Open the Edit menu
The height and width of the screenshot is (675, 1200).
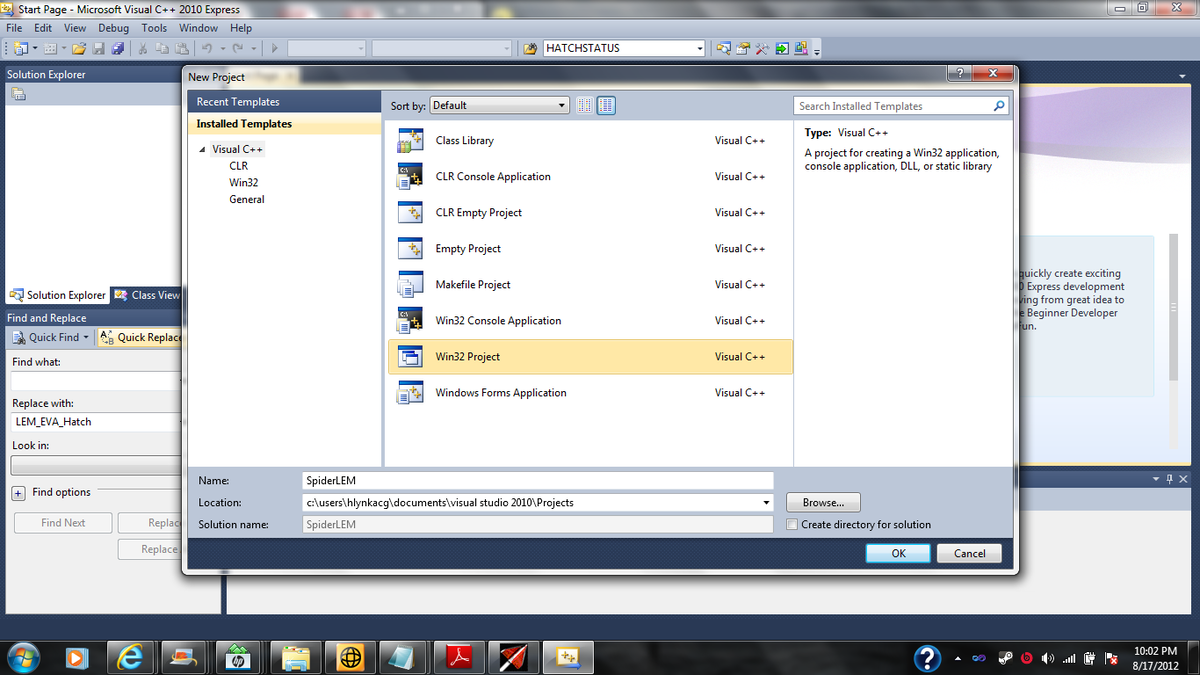coord(44,28)
